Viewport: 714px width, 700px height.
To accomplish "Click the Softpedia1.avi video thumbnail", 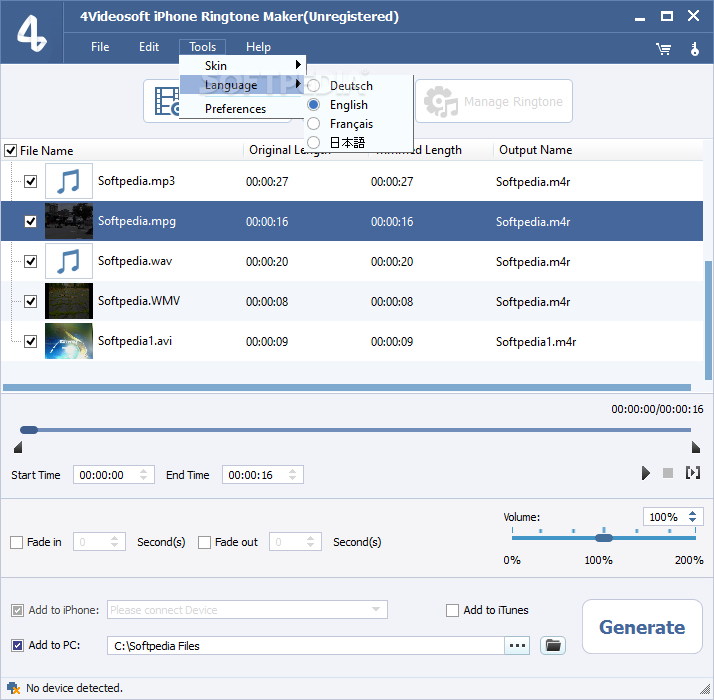I will pos(69,341).
